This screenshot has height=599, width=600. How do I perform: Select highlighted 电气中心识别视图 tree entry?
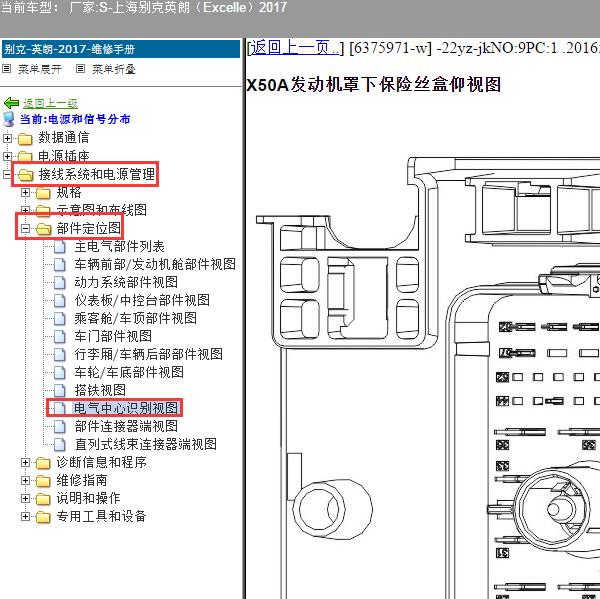(126, 408)
